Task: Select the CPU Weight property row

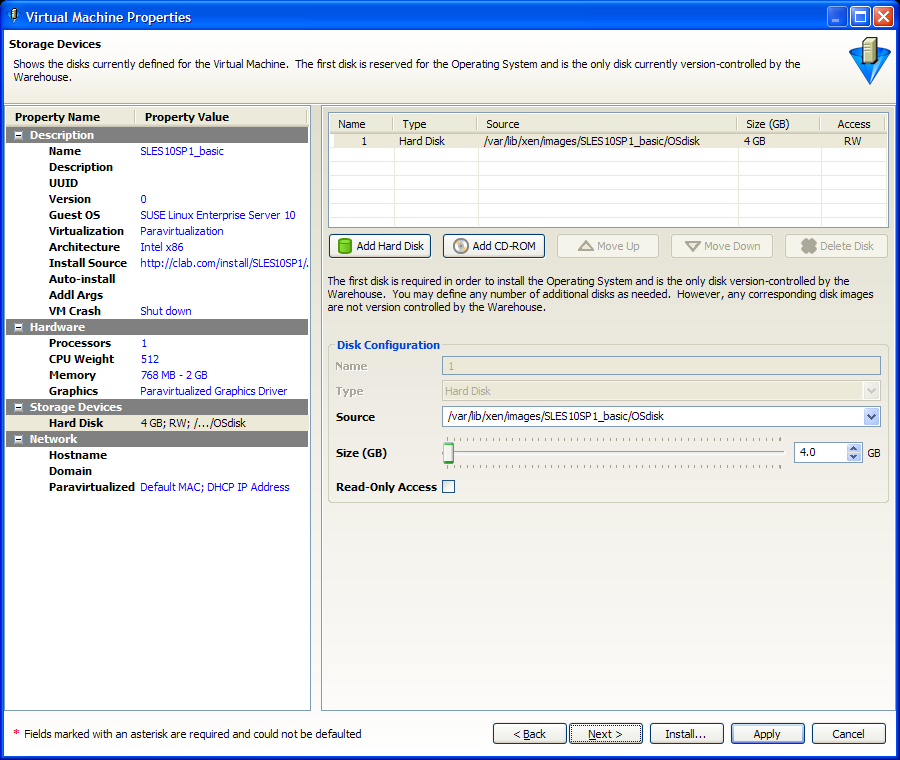Action: pyautogui.click(x=157, y=359)
